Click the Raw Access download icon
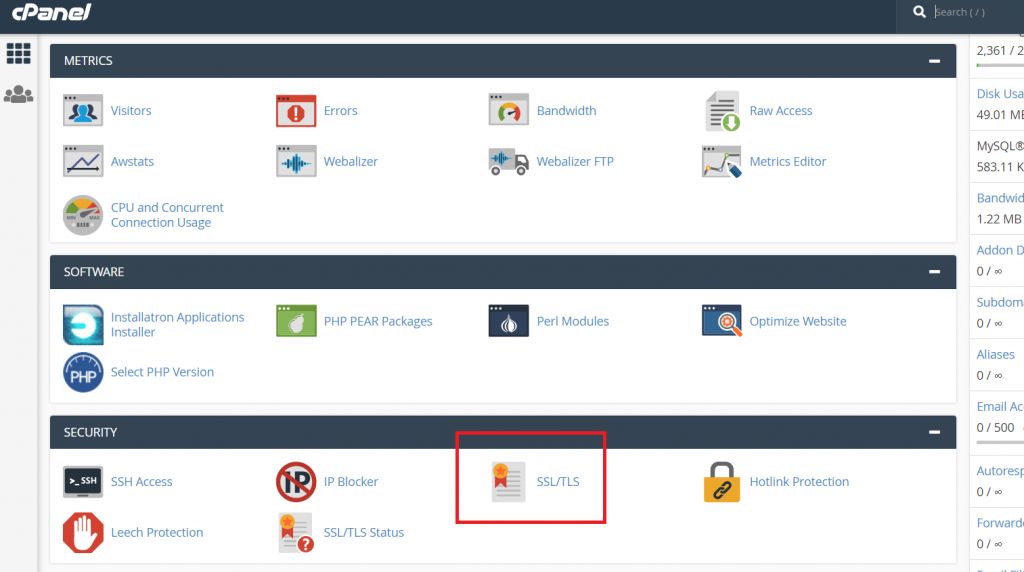This screenshot has height=572, width=1024. (x=722, y=111)
